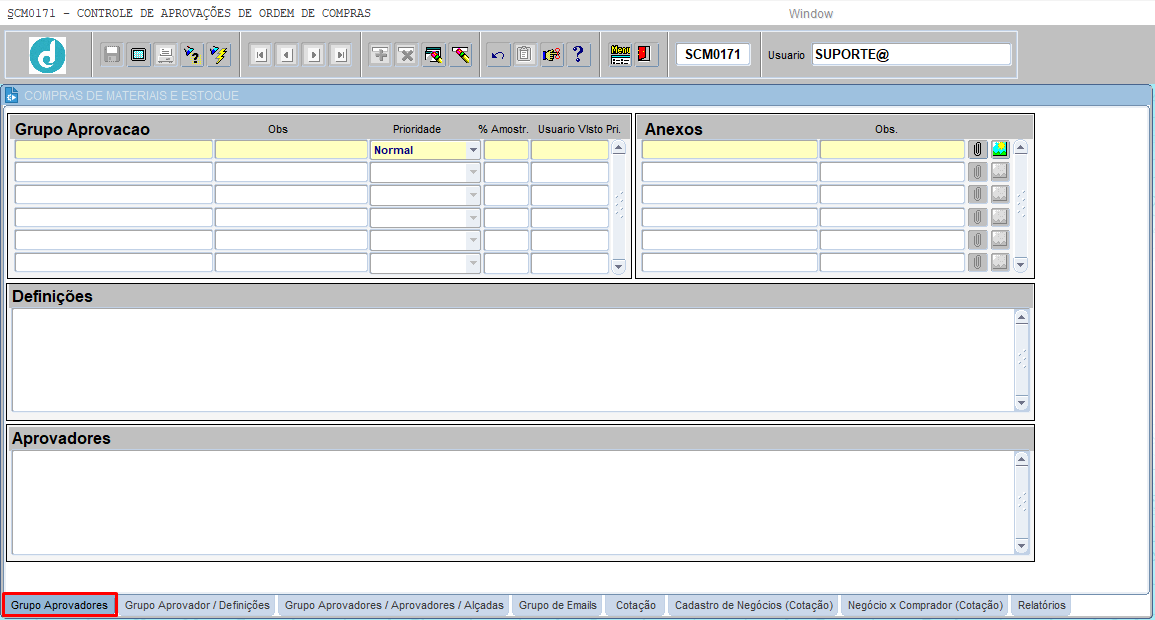Click the Menu icon in the toolbar
The height and width of the screenshot is (620, 1155).
(x=620, y=54)
